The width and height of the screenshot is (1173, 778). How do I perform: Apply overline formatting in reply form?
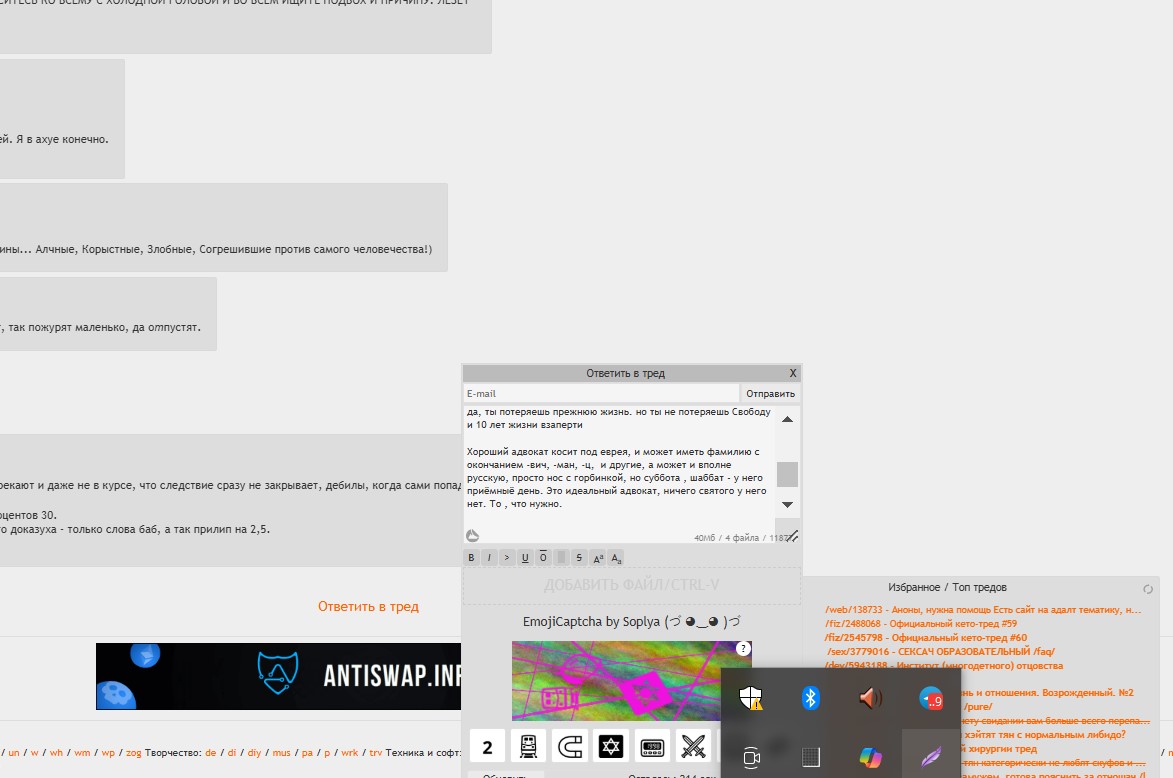coord(543,557)
